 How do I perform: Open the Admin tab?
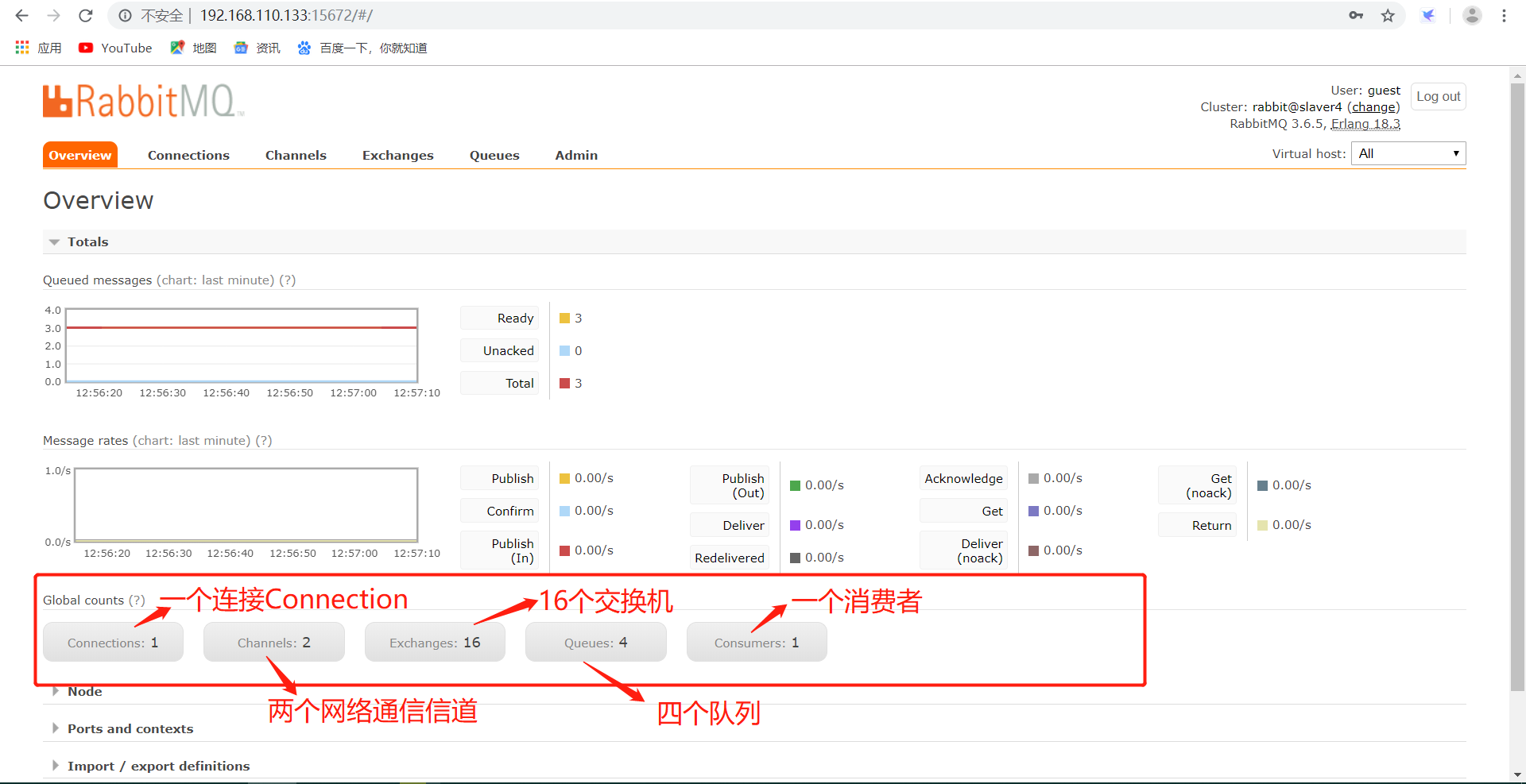(x=575, y=155)
